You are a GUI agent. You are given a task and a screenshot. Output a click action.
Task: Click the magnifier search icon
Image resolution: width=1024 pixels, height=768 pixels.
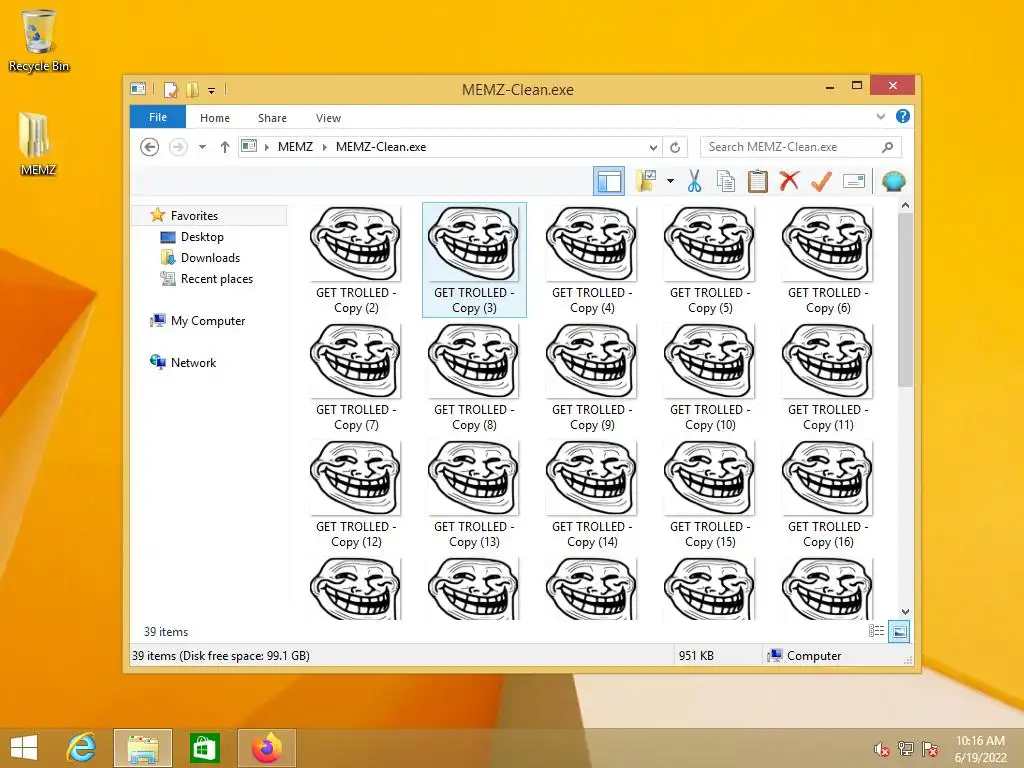888,147
